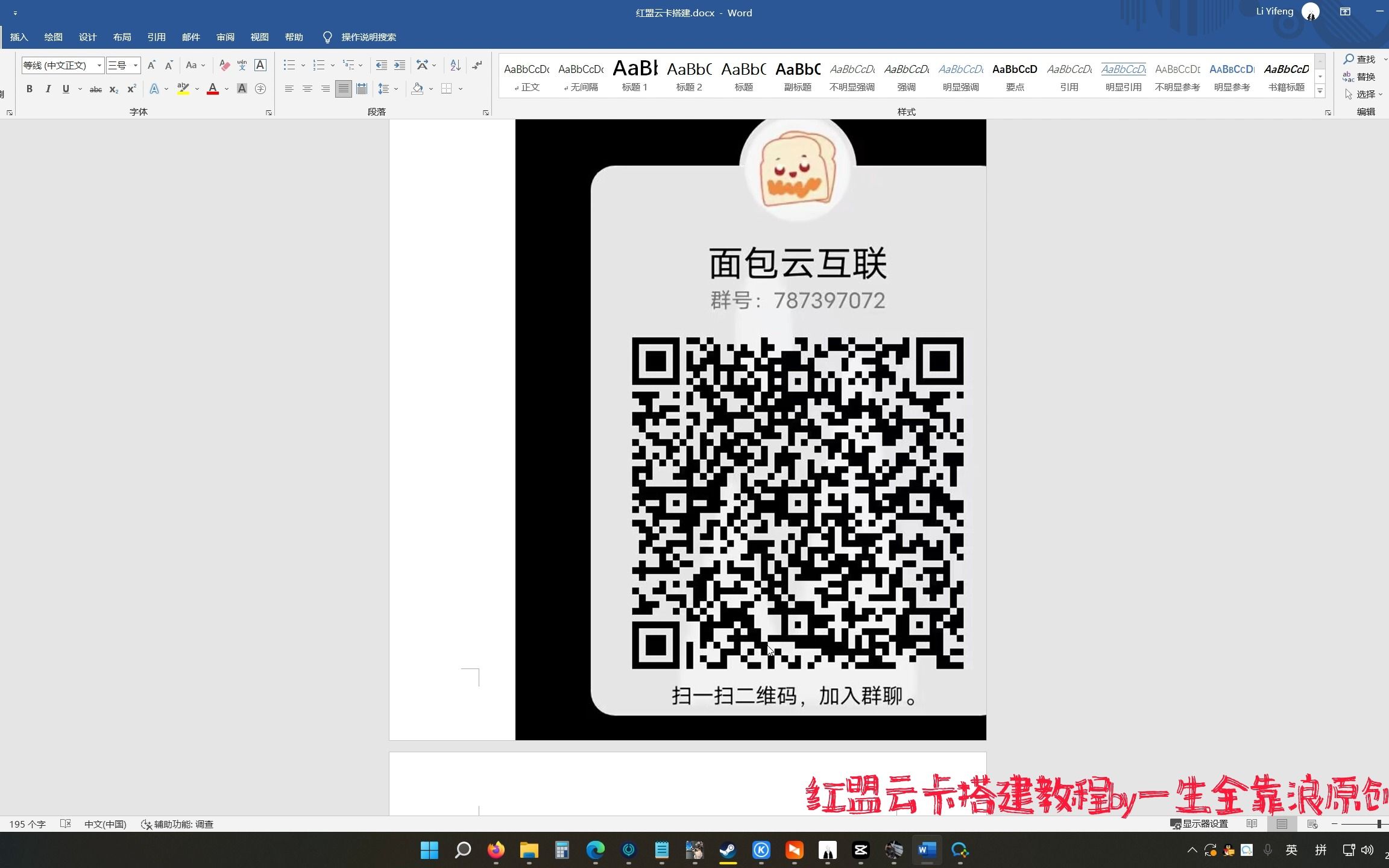Open font dialog launcher
This screenshot has height=868, width=1389.
click(x=269, y=113)
